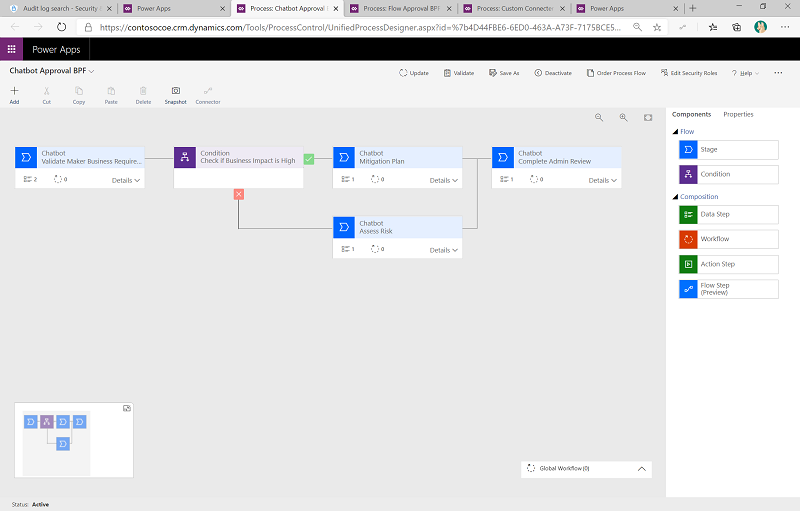800x511 pixels.
Task: Open the more commands ellipsis menu
Action: [778, 73]
